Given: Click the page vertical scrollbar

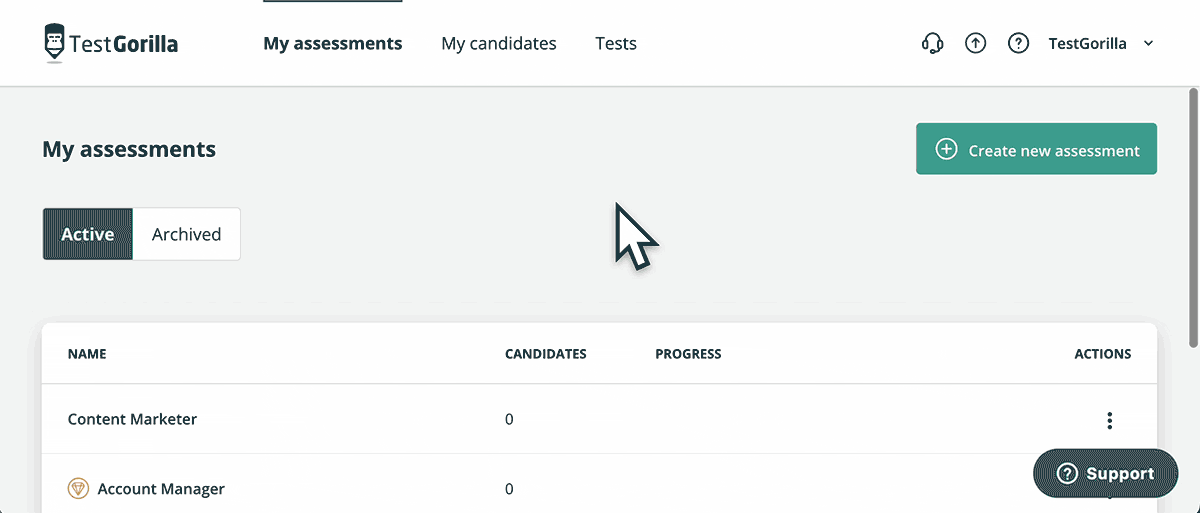Looking at the screenshot, I should coord(1193,218).
